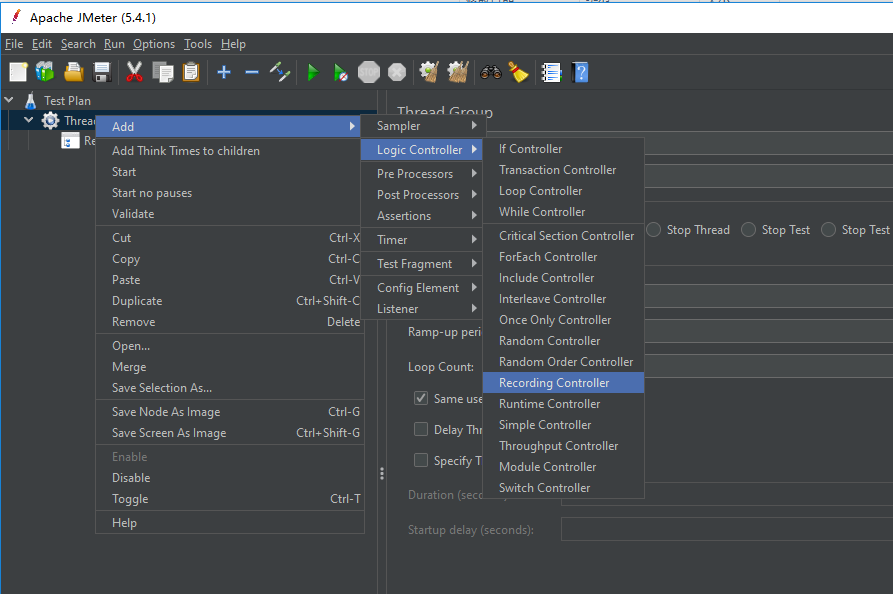Choose Recording Controller from submenu
893x594 pixels.
point(563,383)
